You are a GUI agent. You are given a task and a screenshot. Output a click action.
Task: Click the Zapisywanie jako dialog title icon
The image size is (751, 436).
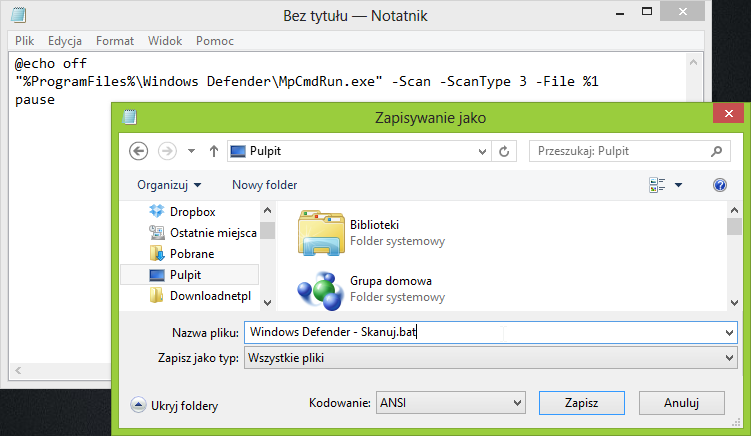130,117
